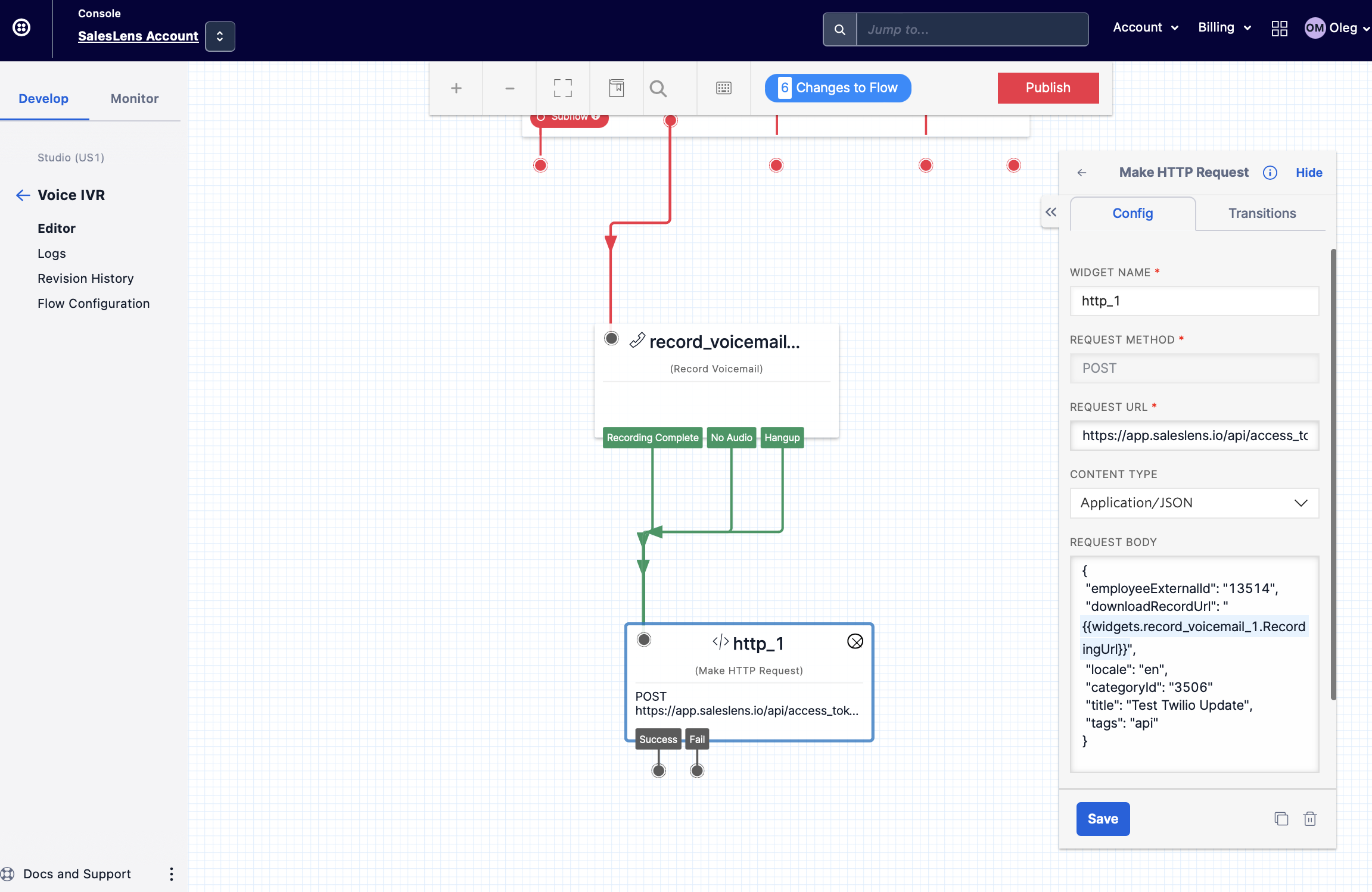Open the widget library icon
1372x892 pixels.
(x=617, y=88)
